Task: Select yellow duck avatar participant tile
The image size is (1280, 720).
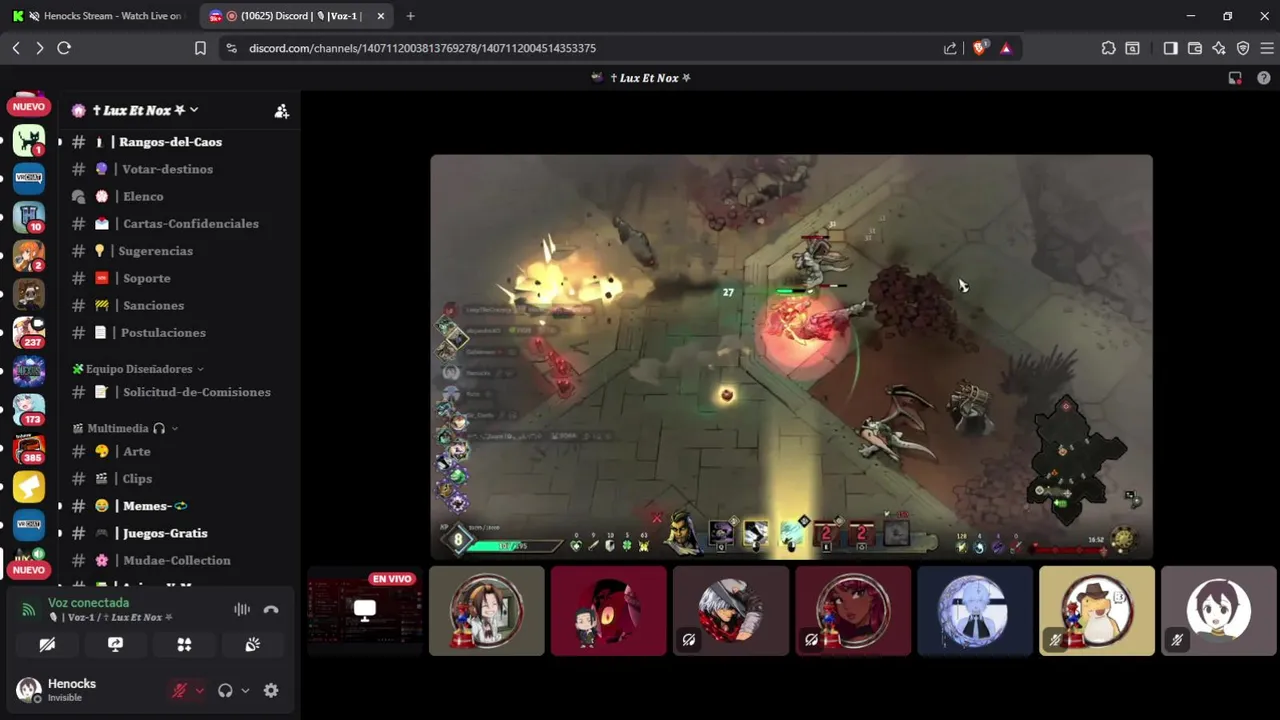Action: tap(1097, 611)
